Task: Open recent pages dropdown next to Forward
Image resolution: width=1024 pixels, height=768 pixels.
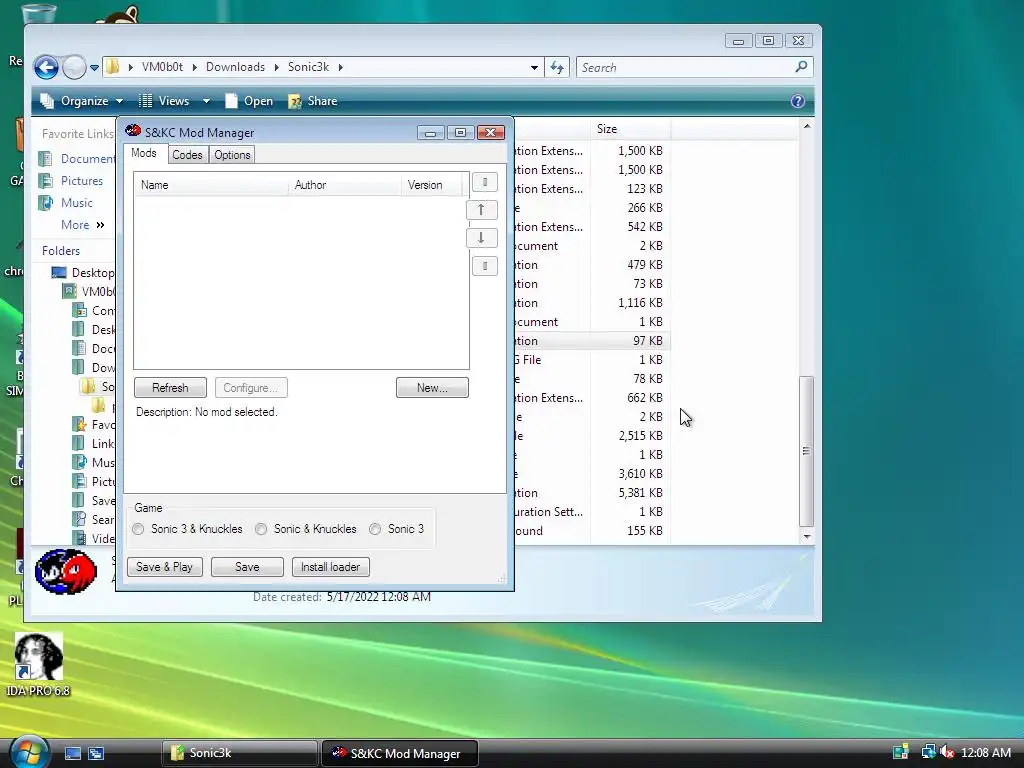Action: (95, 68)
